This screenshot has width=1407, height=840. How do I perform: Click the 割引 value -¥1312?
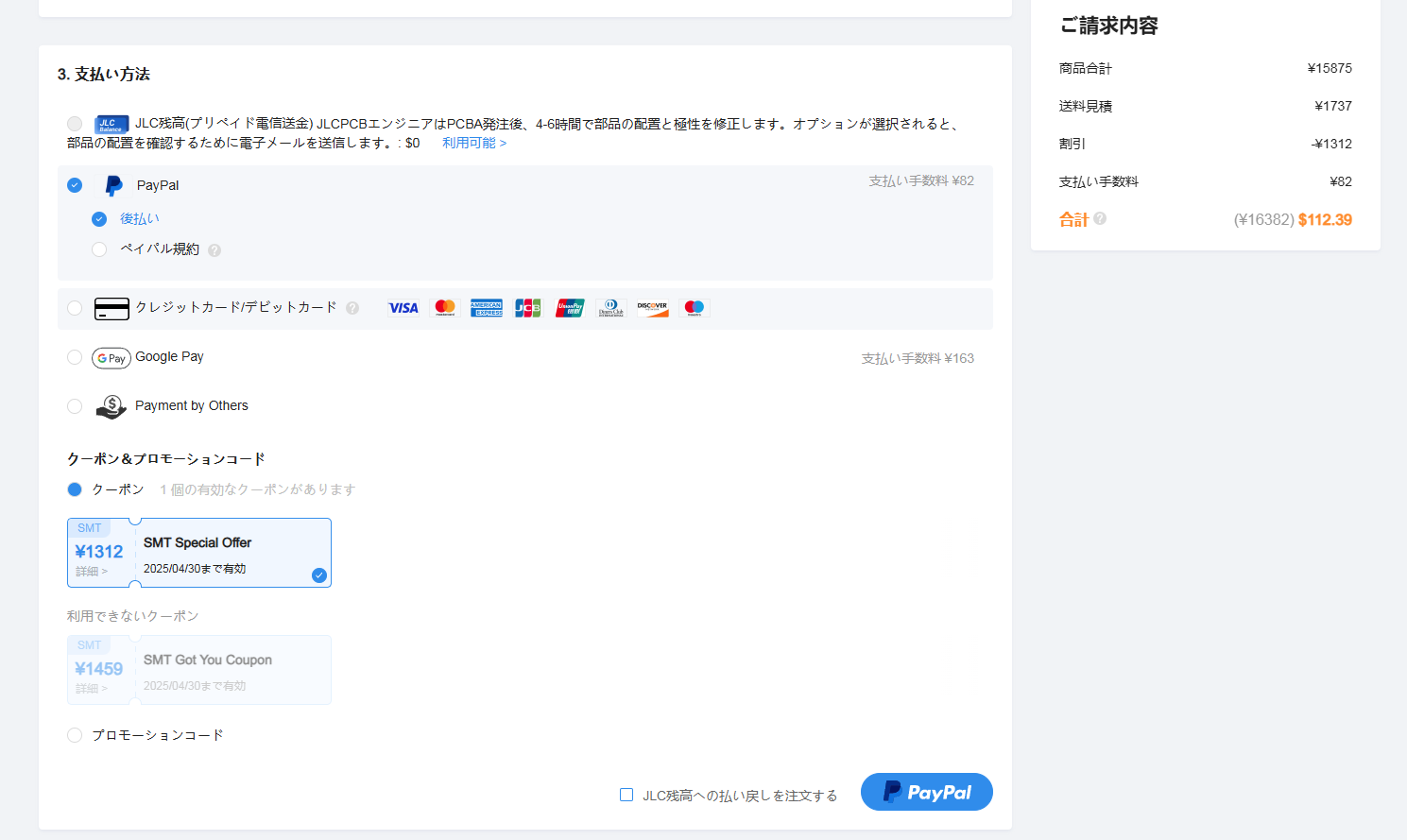click(1331, 144)
